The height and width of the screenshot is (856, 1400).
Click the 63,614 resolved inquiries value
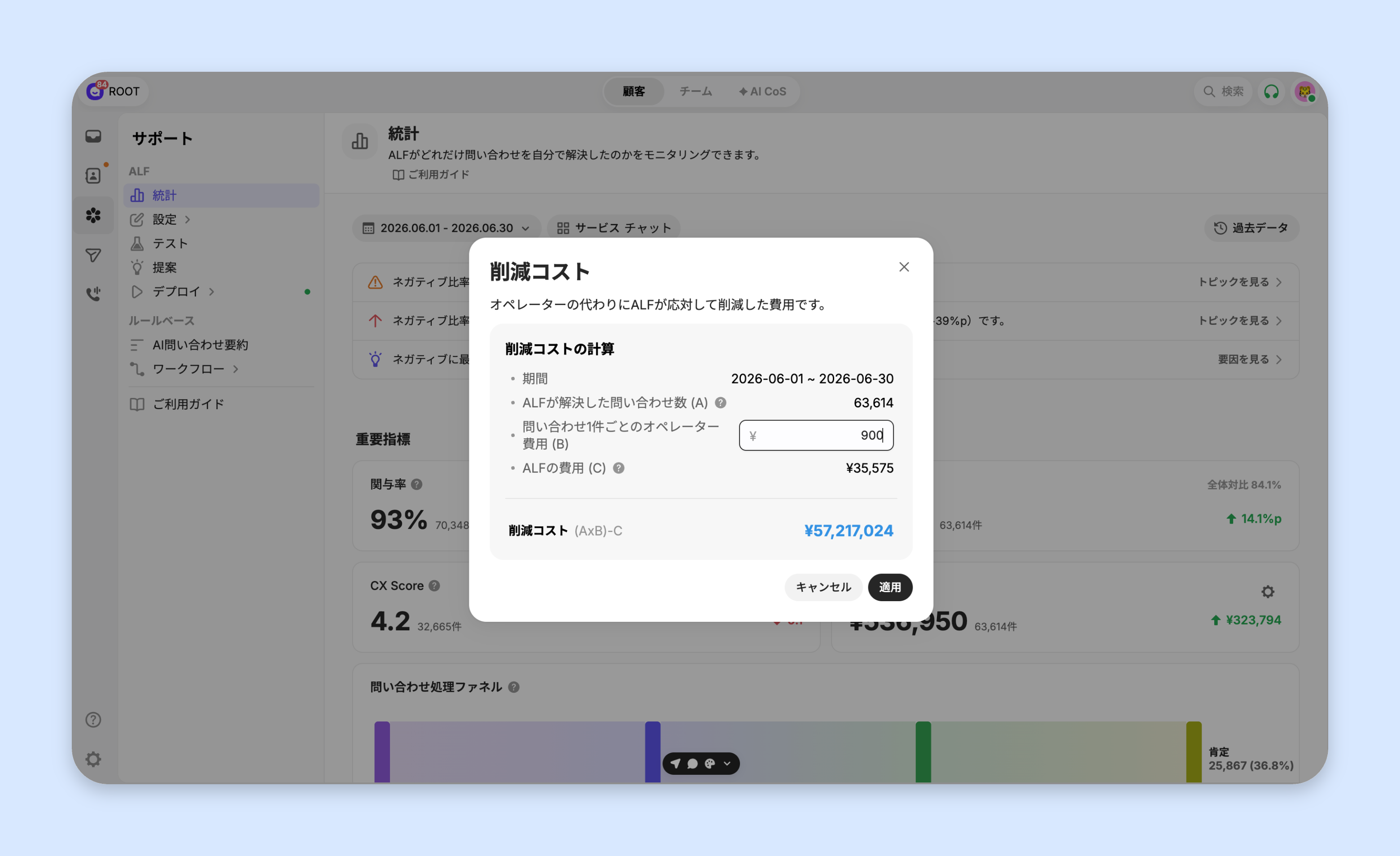[x=873, y=403]
